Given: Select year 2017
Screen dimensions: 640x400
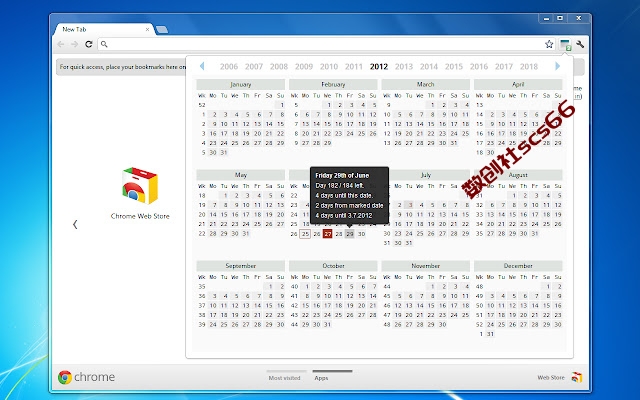Looking at the screenshot, I should 504,67.
